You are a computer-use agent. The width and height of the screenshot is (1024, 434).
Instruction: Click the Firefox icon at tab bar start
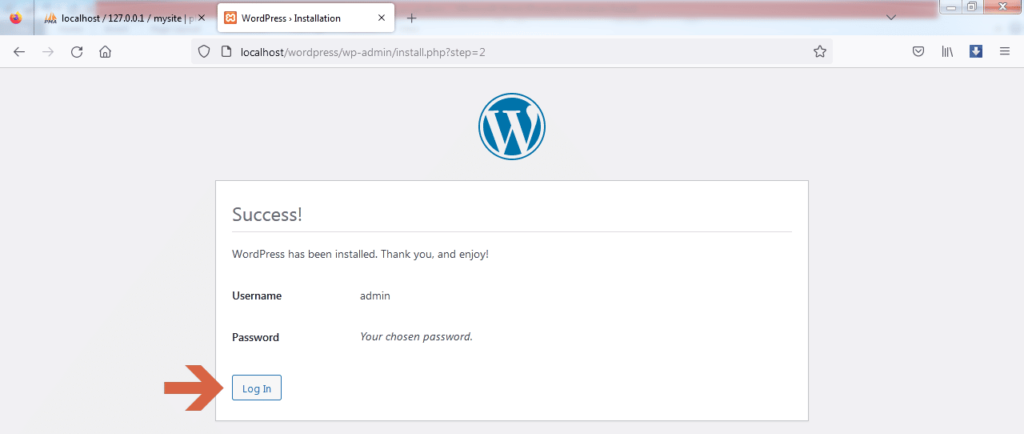click(x=16, y=18)
